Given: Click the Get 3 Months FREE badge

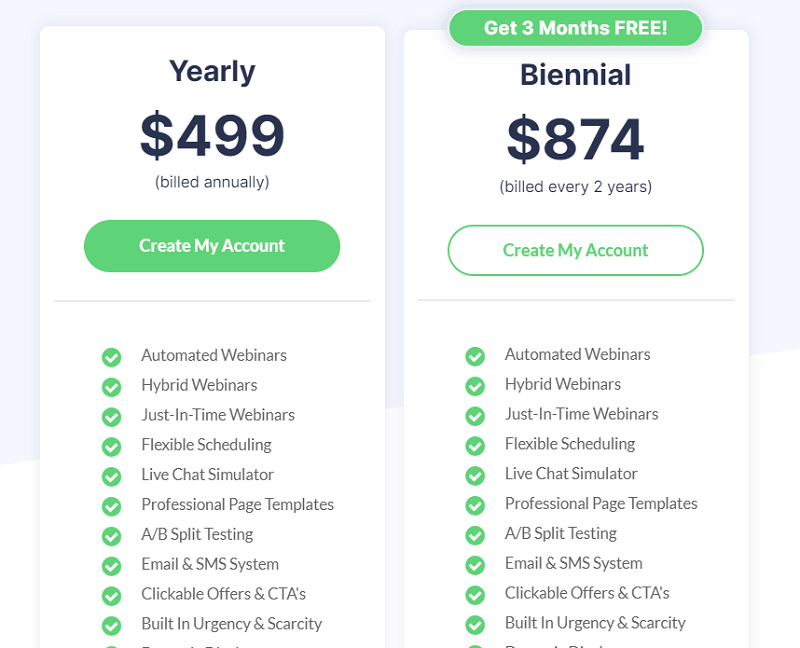Looking at the screenshot, I should 576,28.
